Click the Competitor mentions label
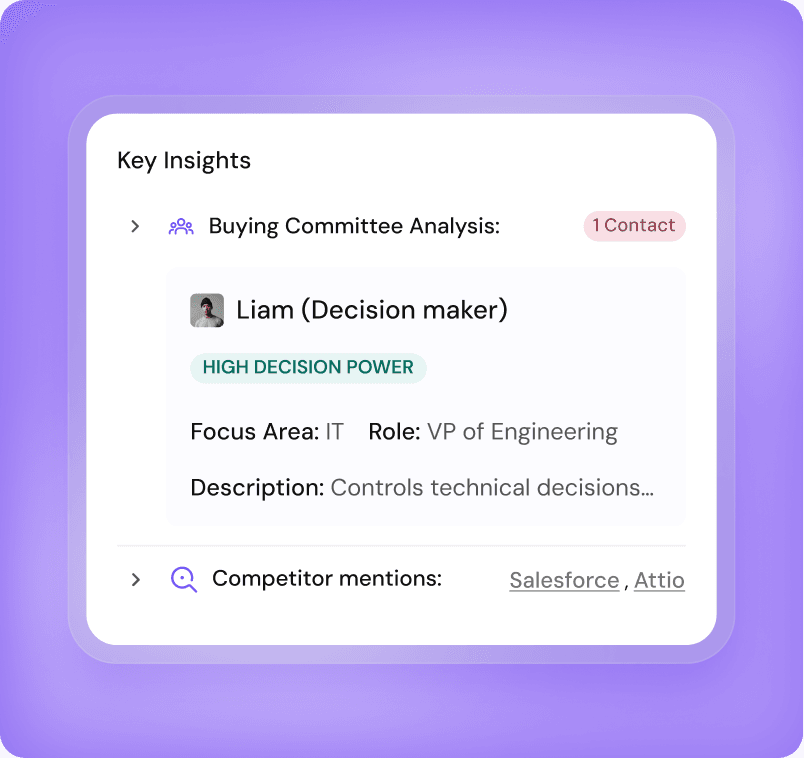Image resolution: width=804 pixels, height=758 pixels. click(327, 579)
